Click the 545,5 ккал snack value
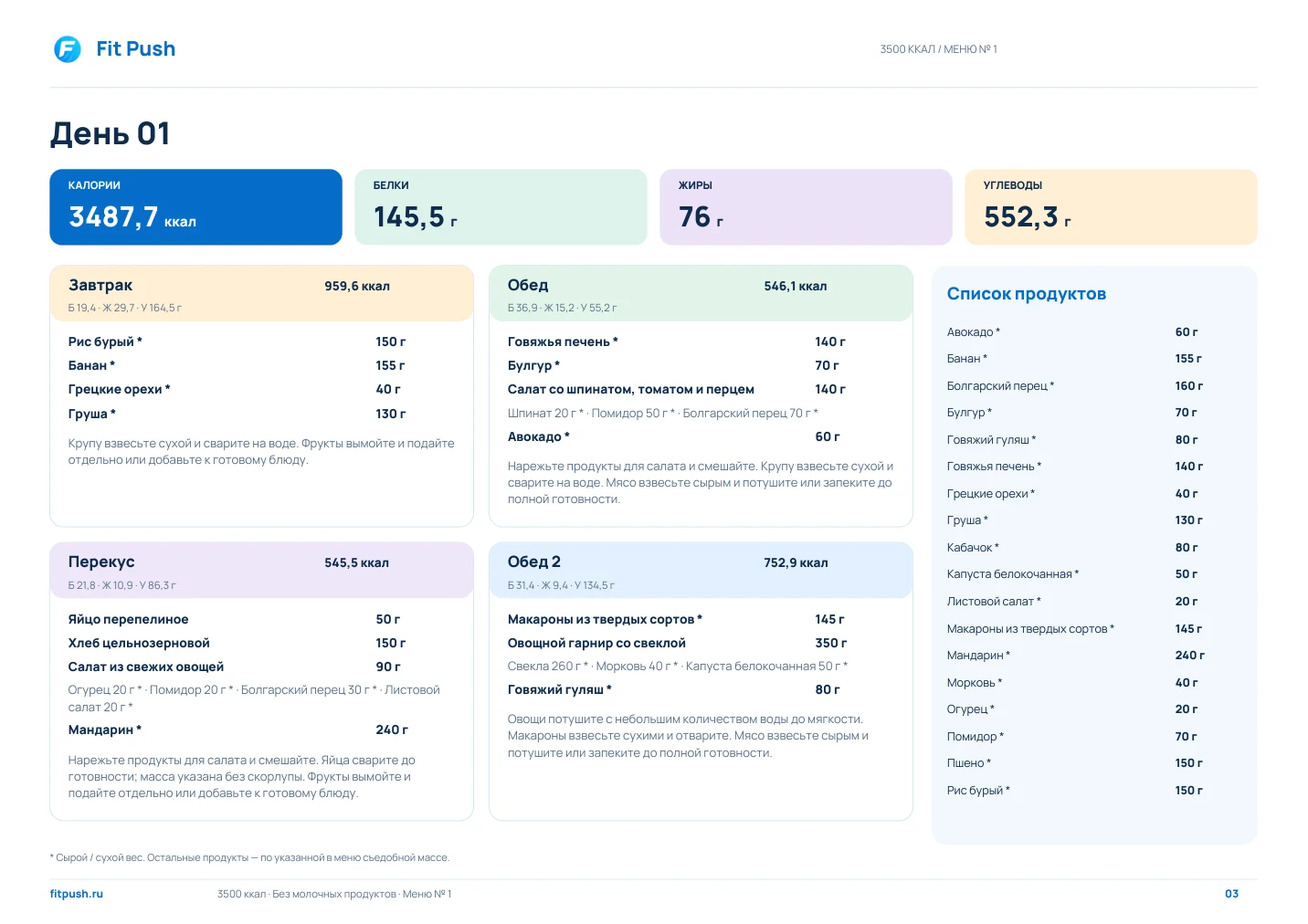This screenshot has width=1308, height=924. [x=357, y=562]
